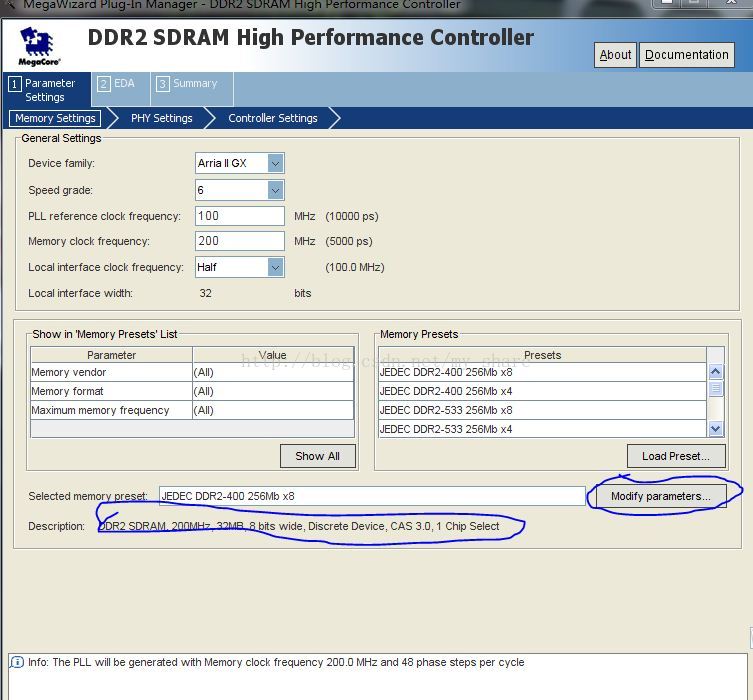Switch to the Summary tab
The image size is (753, 700).
(x=192, y=89)
